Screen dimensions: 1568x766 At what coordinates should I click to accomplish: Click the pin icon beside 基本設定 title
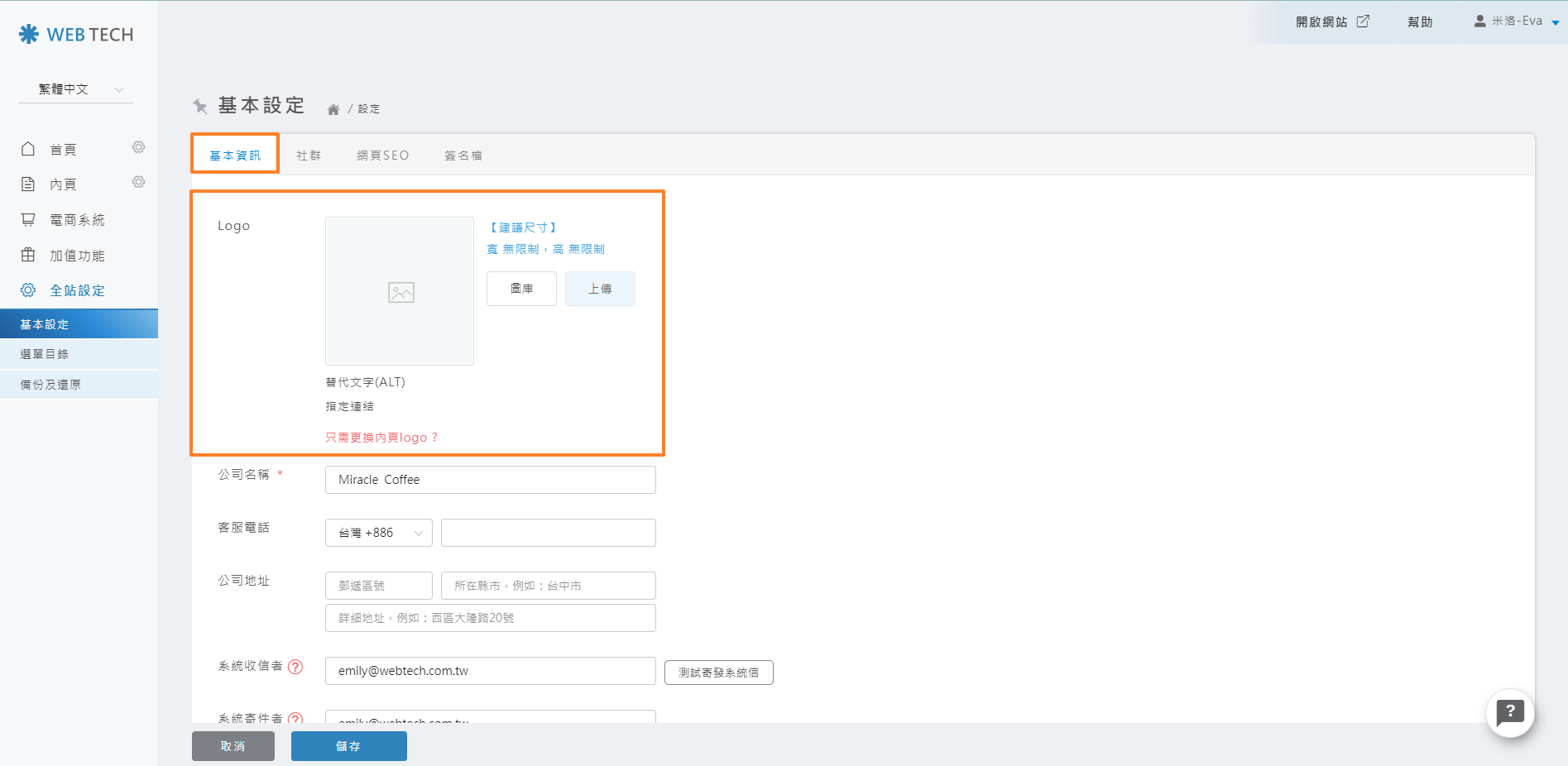[x=200, y=106]
